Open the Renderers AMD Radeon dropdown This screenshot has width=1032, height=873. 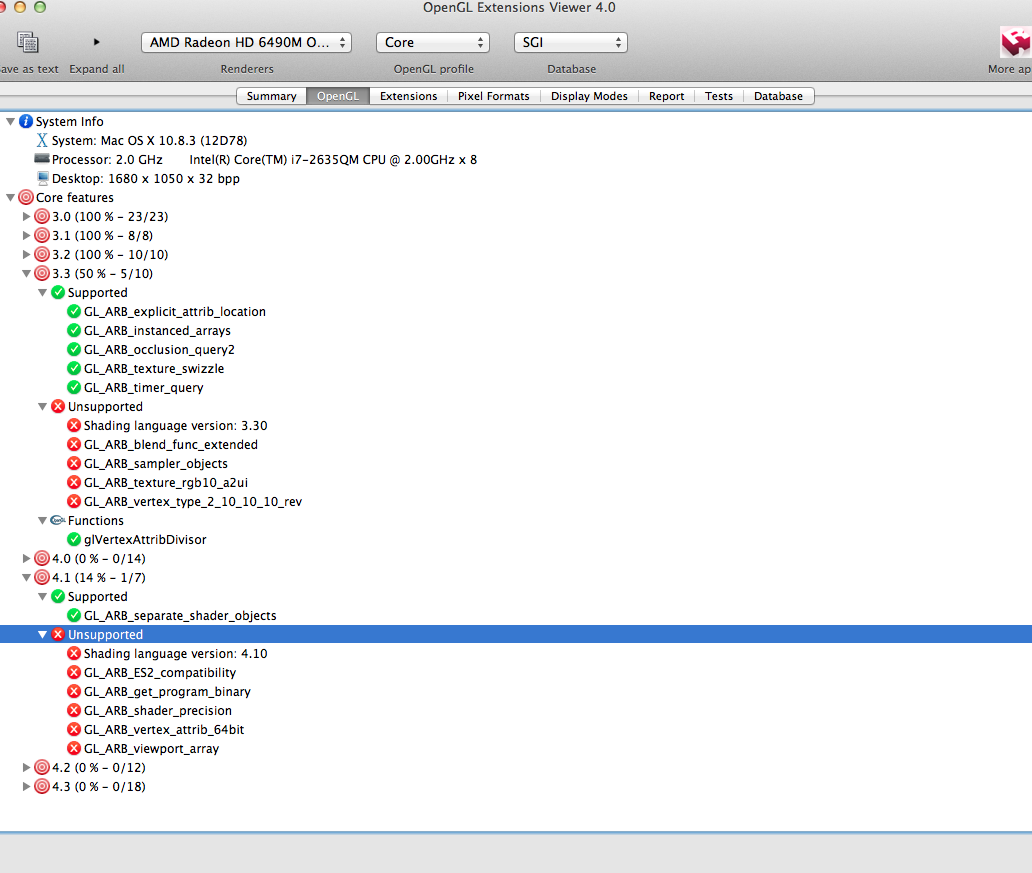tap(247, 43)
